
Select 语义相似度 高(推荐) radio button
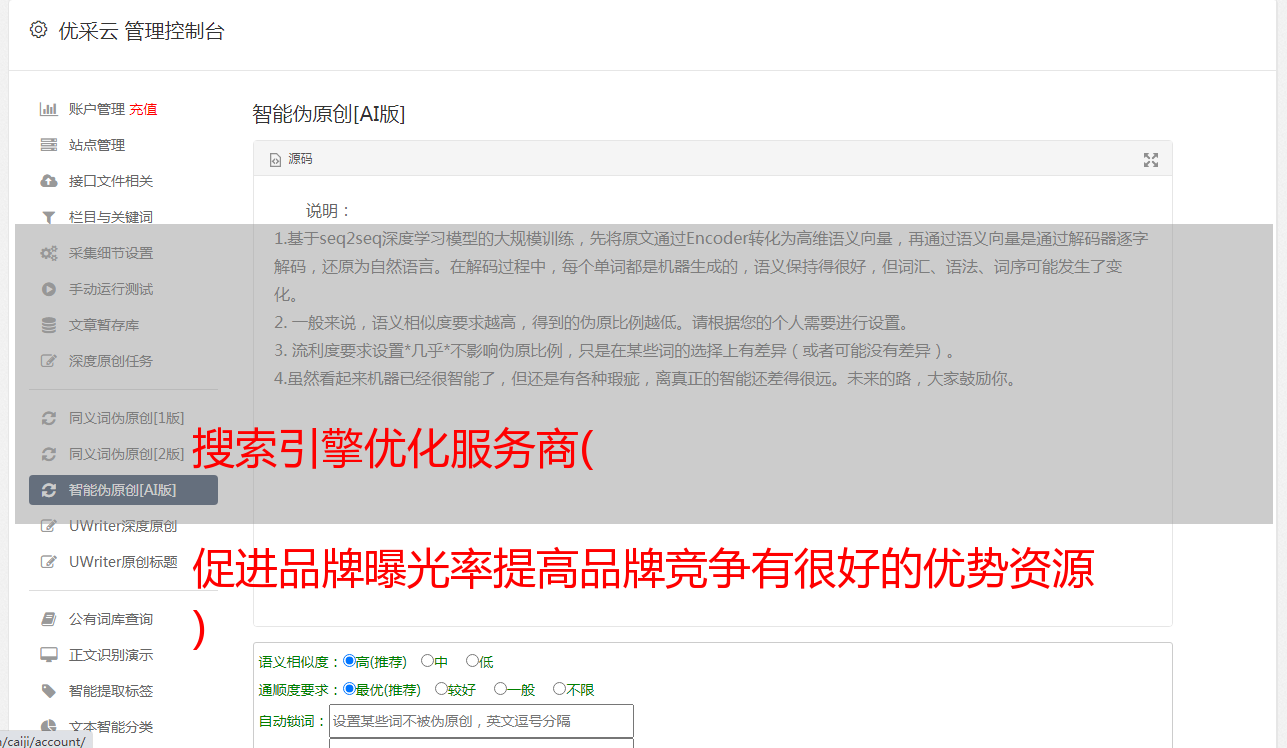pyautogui.click(x=349, y=661)
